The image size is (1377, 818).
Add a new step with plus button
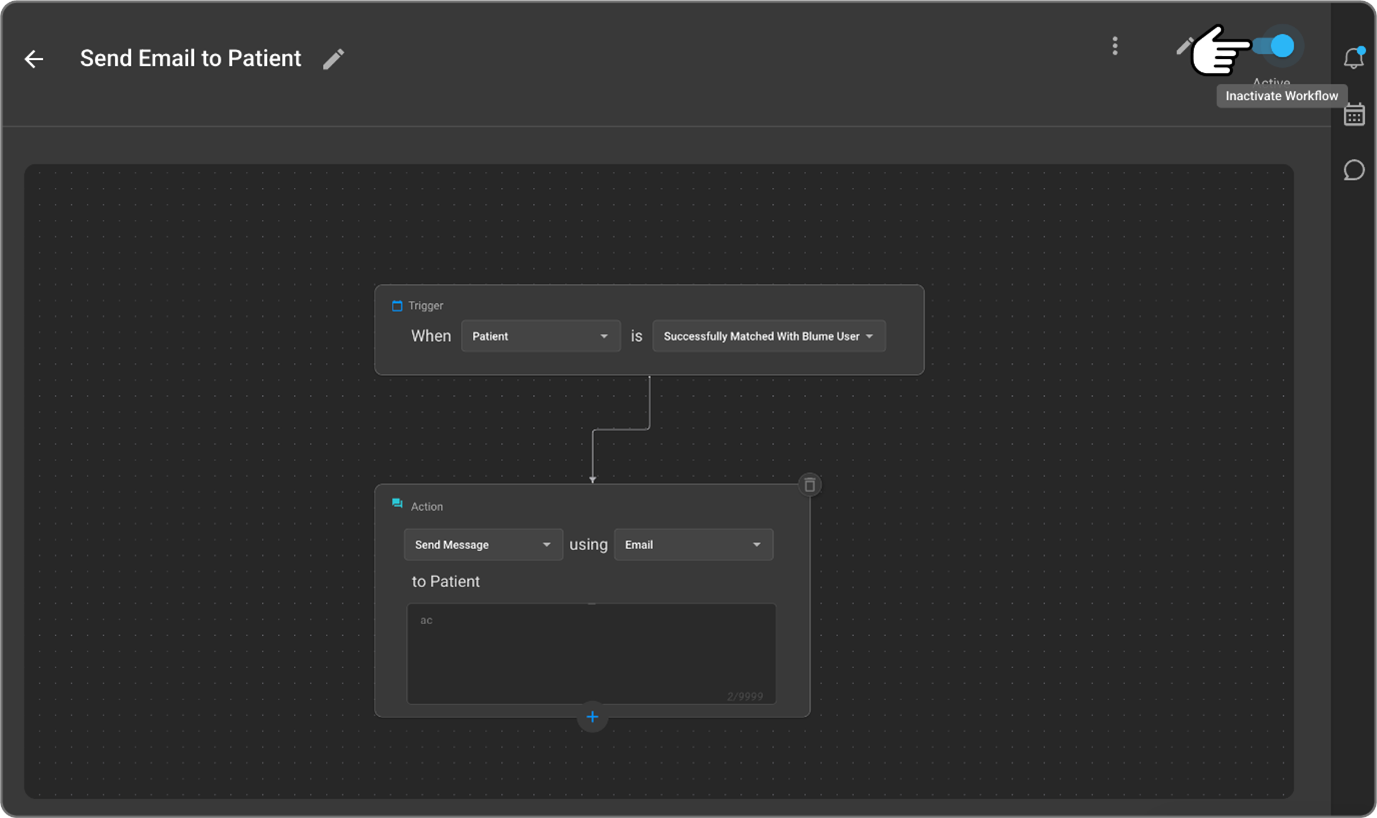coord(592,717)
